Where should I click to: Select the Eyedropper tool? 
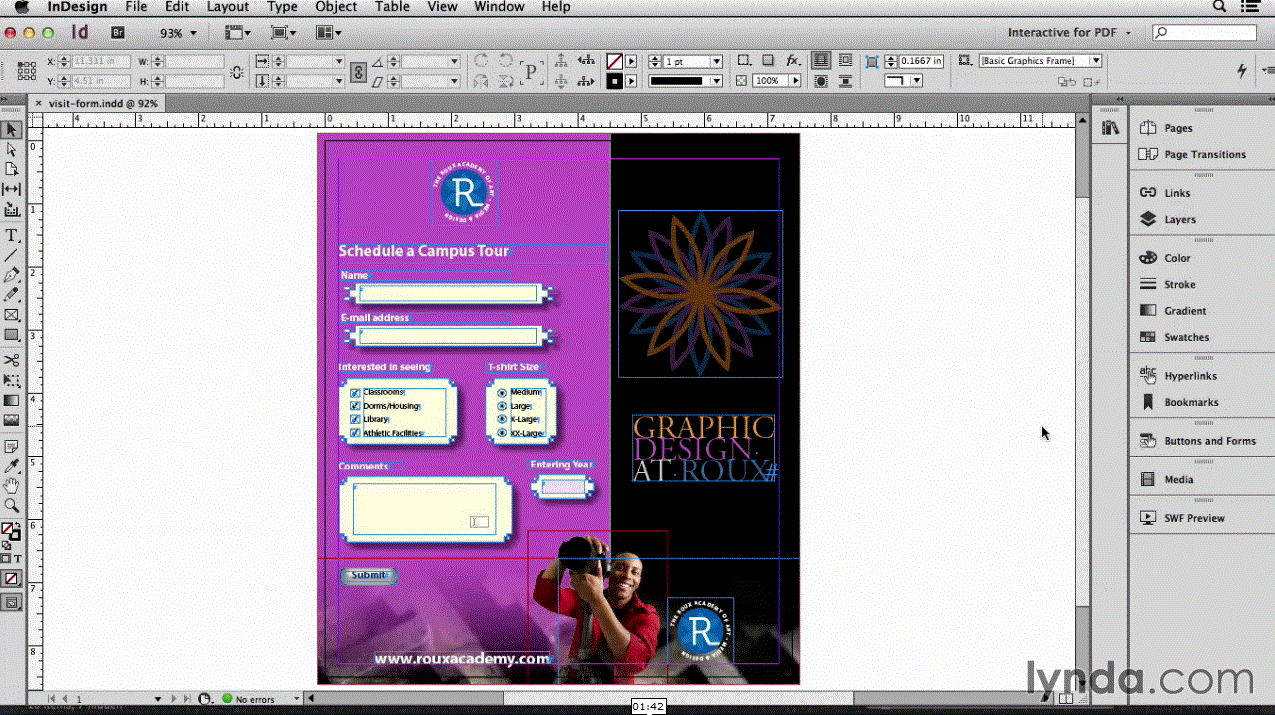click(12, 466)
